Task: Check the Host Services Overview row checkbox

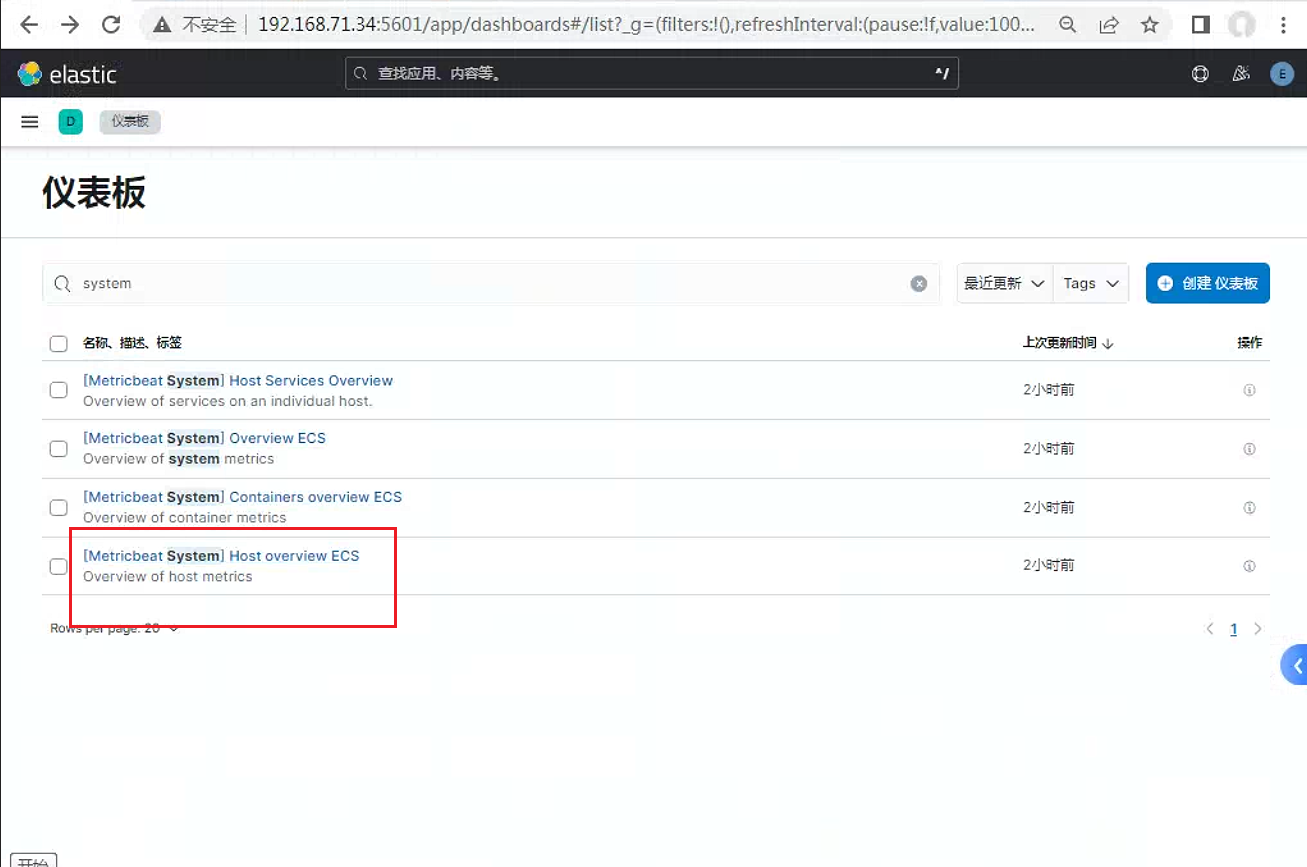Action: pos(59,390)
